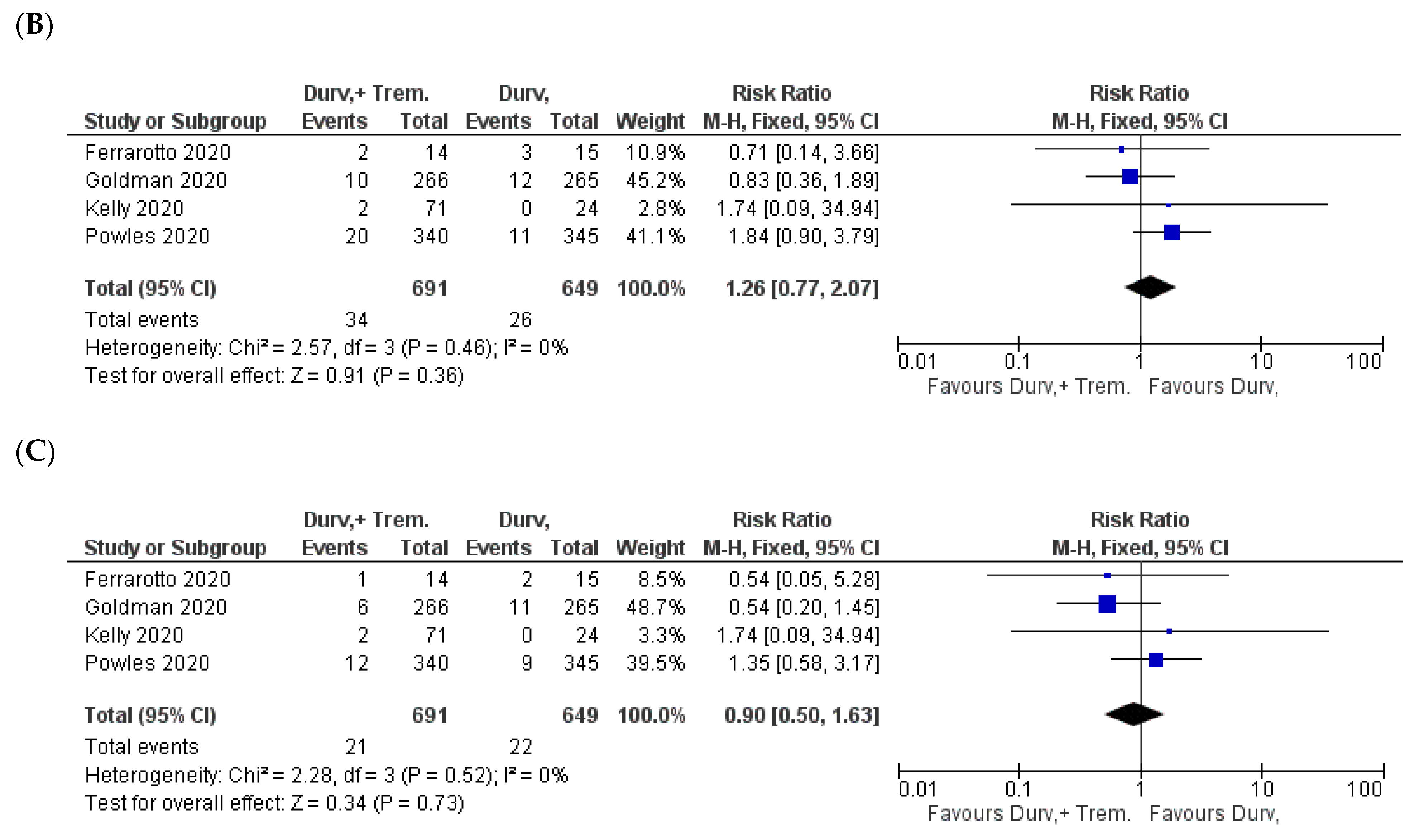Viewport: 1419px width, 840px height.
Task: Click the Powles 2020 blue square in panel B
Action: click(x=1171, y=232)
